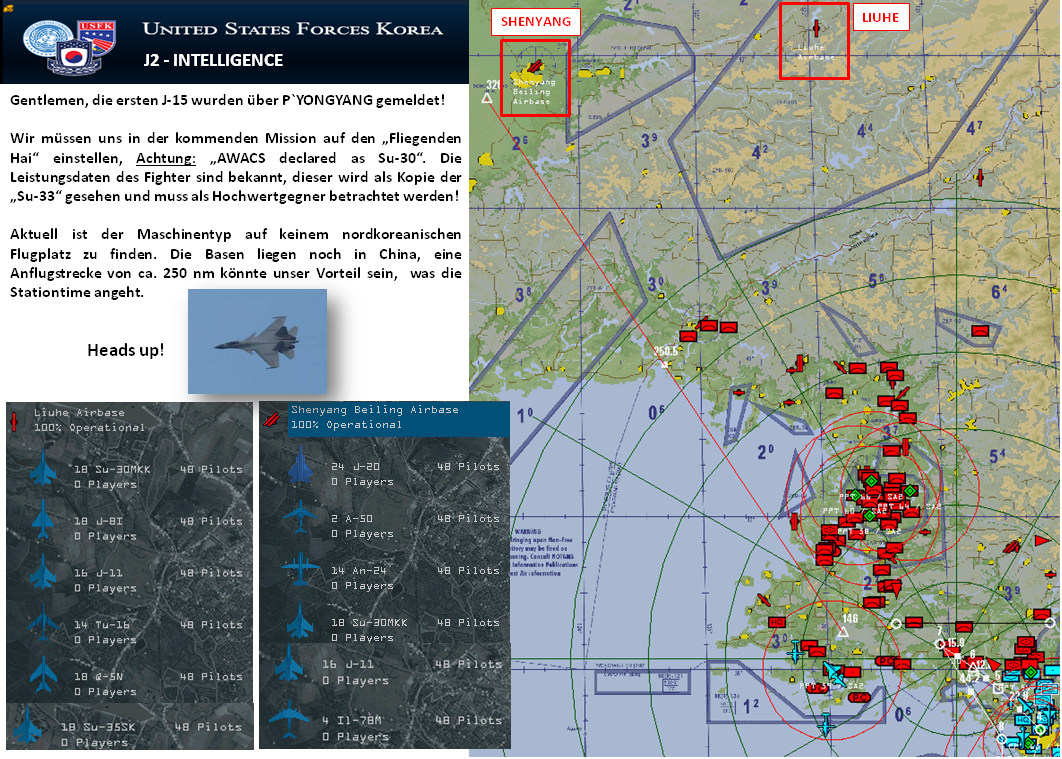The height and width of the screenshot is (759, 1062).
Task: Select the Su-35SK aircraft icon
Action: tap(28, 726)
